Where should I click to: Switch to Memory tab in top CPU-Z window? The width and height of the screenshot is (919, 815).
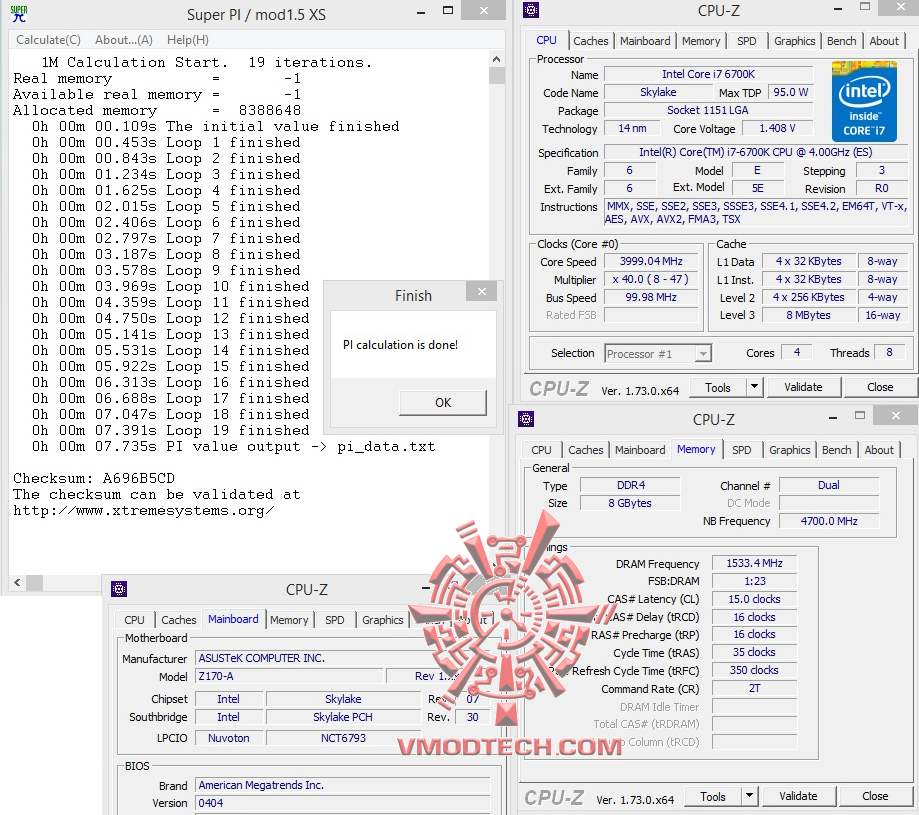coord(701,41)
